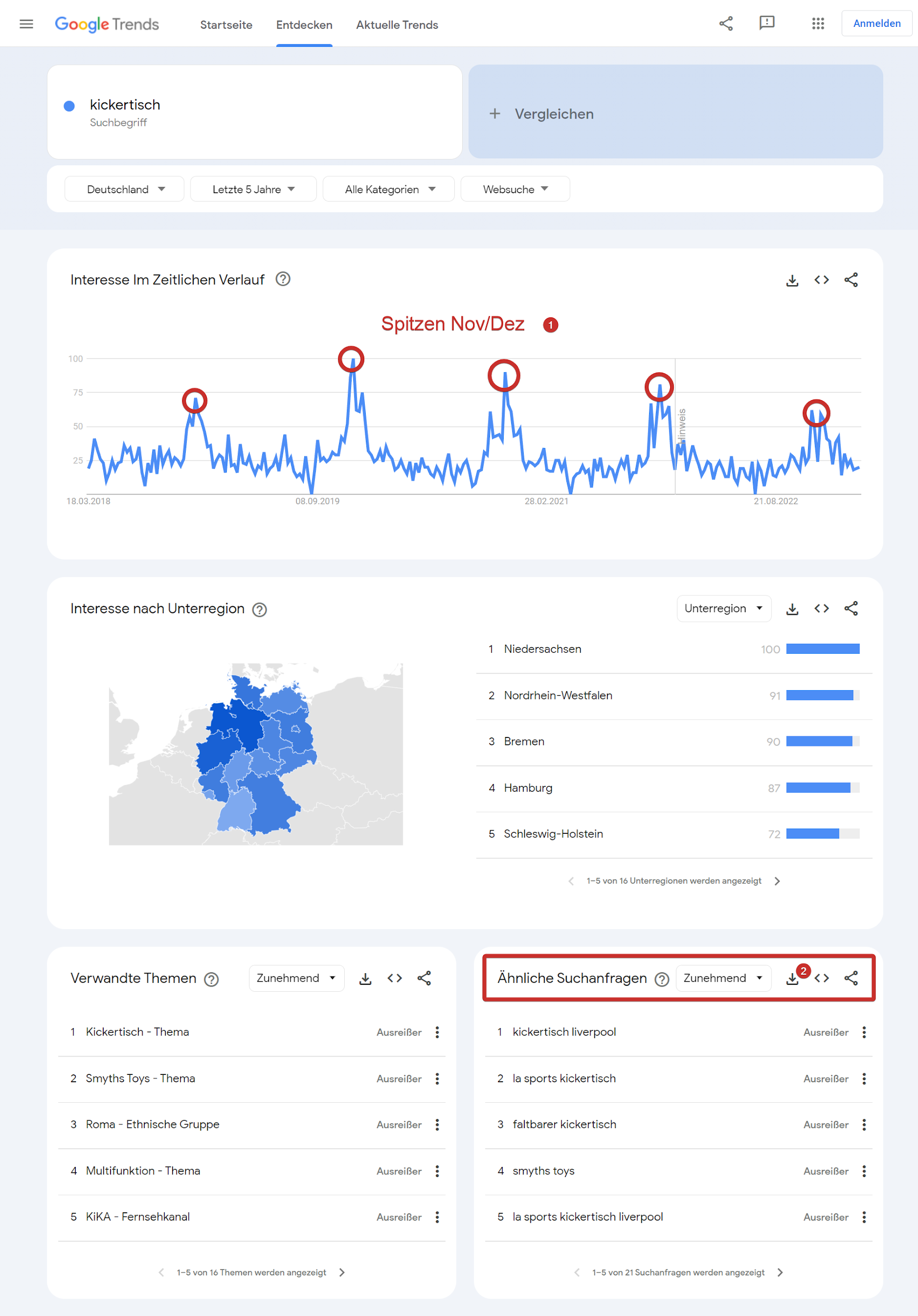Switch to the Startseite tab
Viewport: 918px width, 1316px height.
[x=226, y=25]
